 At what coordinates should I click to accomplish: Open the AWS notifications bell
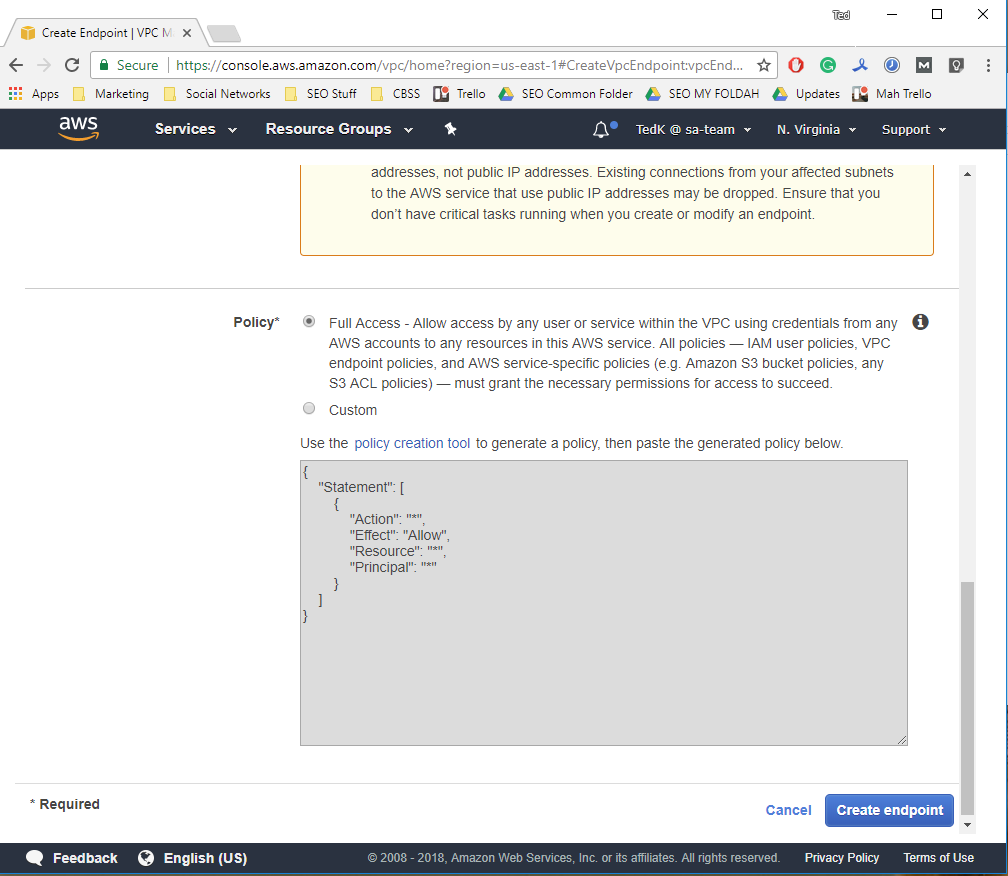pyautogui.click(x=601, y=129)
